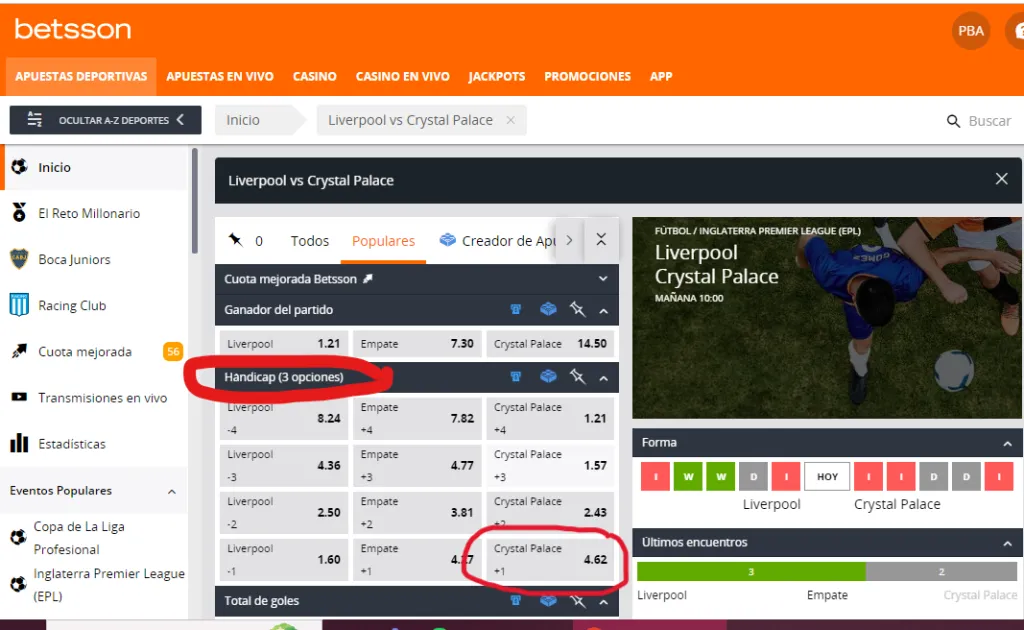Switch to the Todos markets tab
Viewport: 1024px width, 630px height.
[309, 240]
